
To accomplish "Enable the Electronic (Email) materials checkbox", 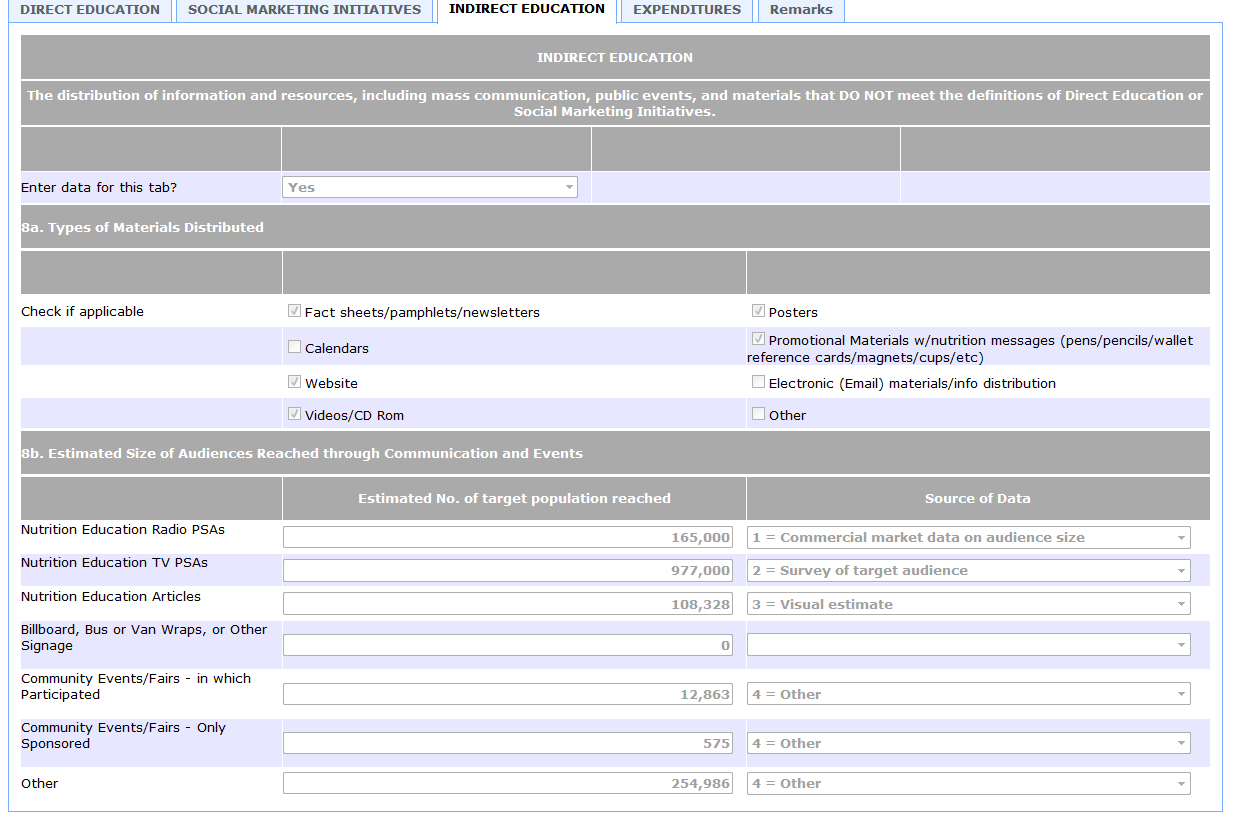I will pyautogui.click(x=758, y=382).
